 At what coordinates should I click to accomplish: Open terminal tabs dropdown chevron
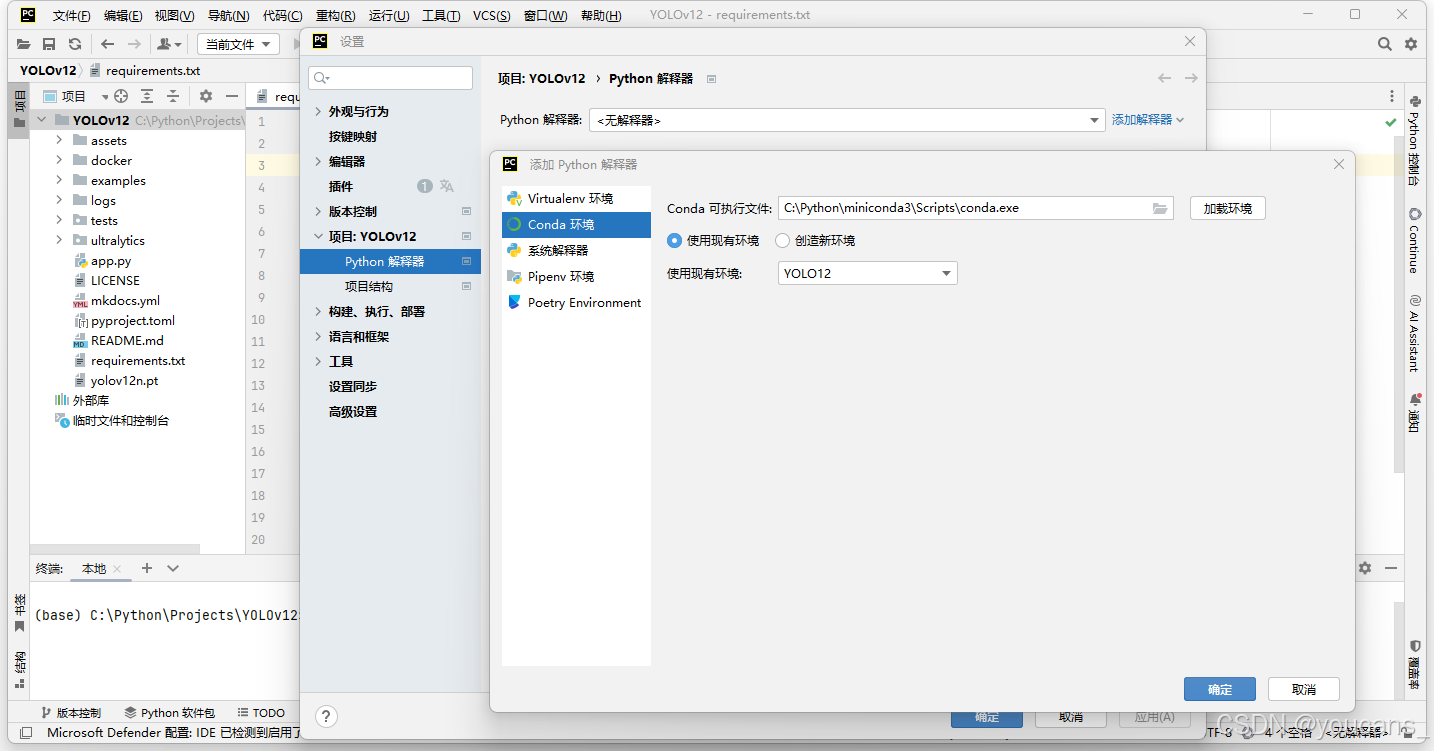click(173, 568)
